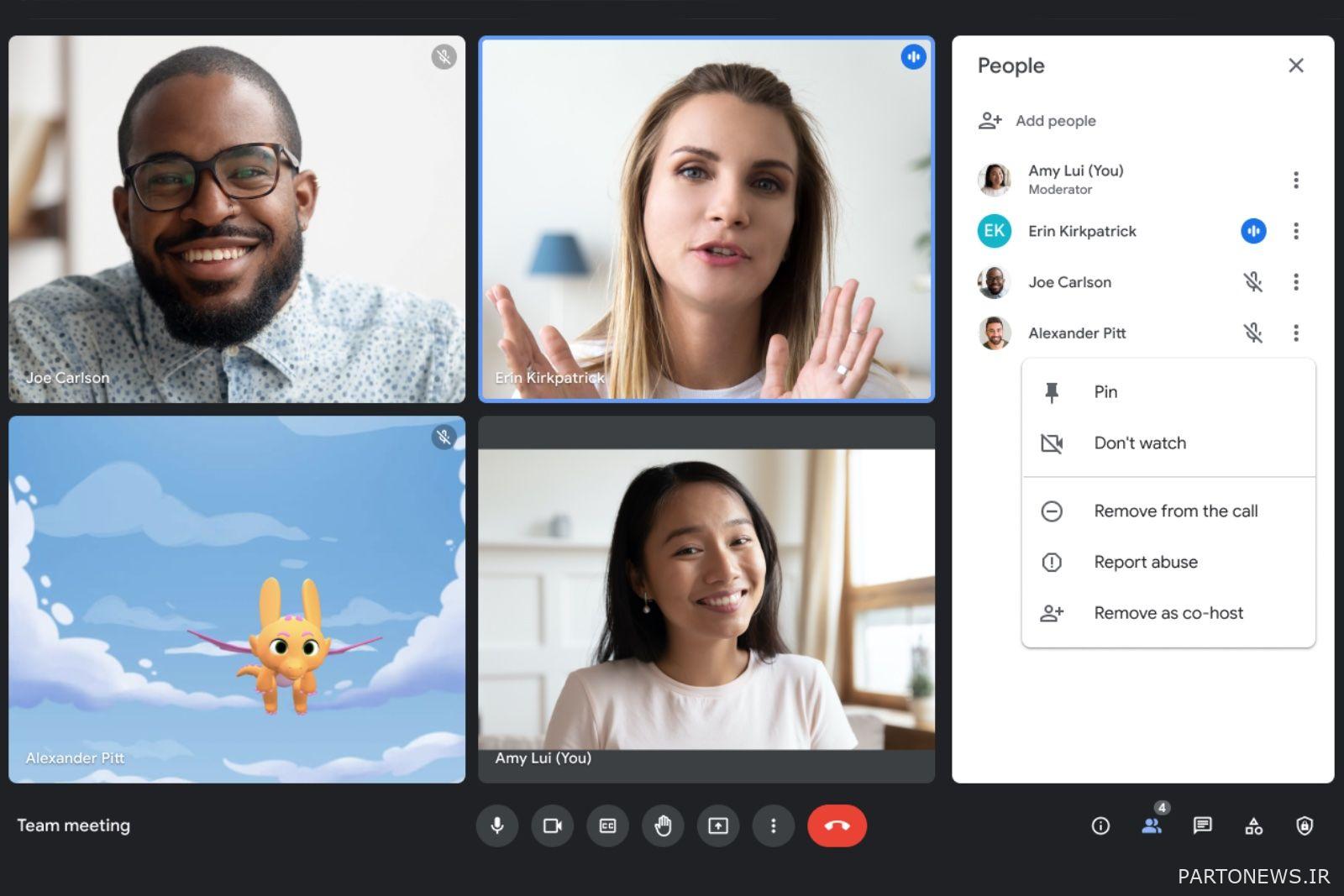Open meeting details info icon
The height and width of the screenshot is (896, 1344).
tap(1100, 826)
